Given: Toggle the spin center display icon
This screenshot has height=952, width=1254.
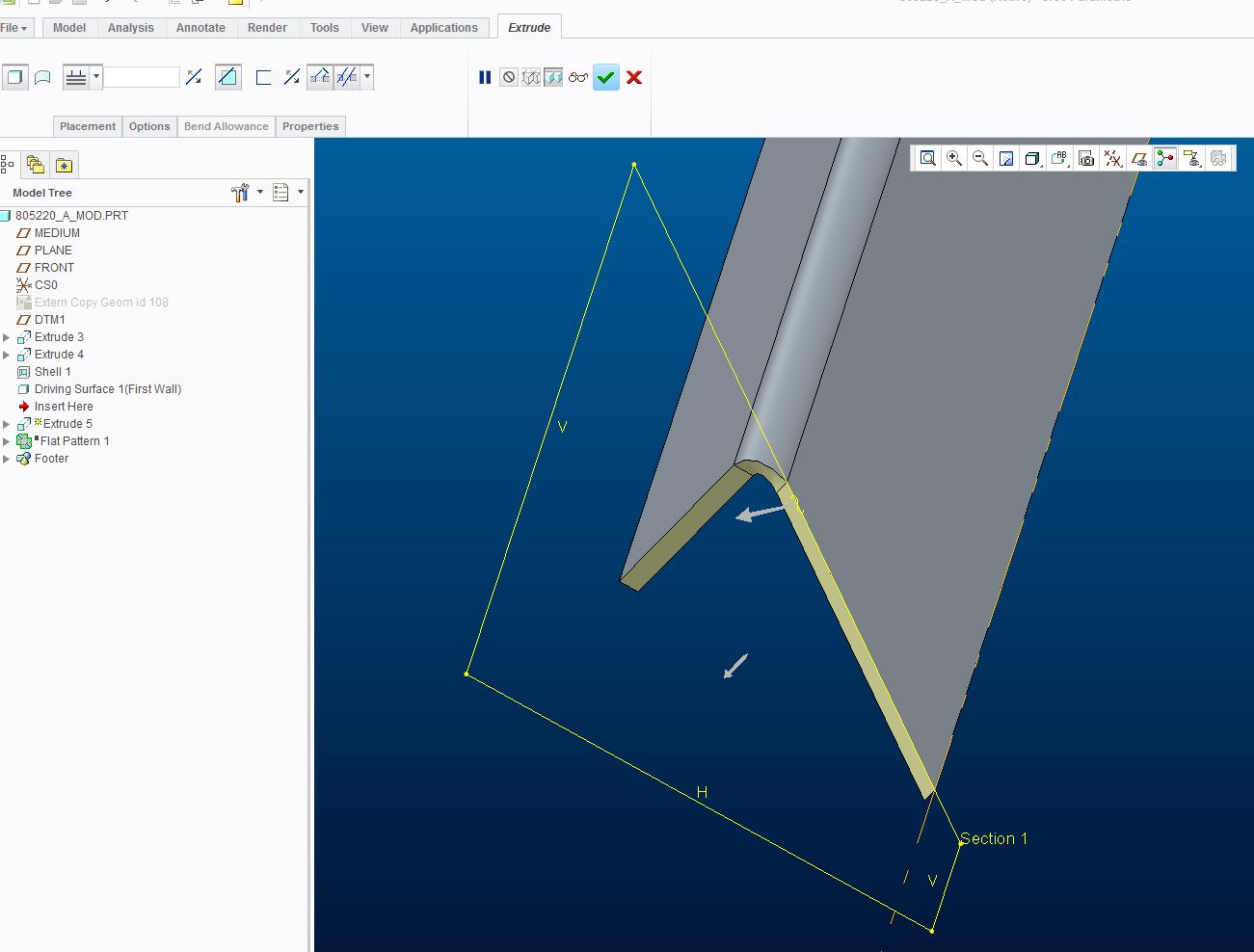Looking at the screenshot, I should tap(1165, 158).
